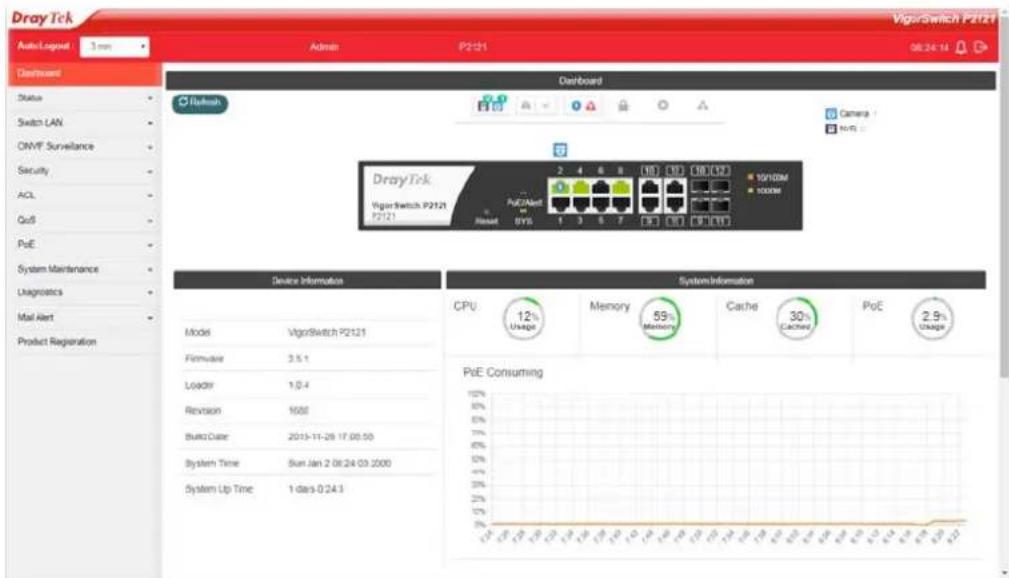
Task: Select green port 8 on the switch panel
Action: pyautogui.click(x=621, y=187)
